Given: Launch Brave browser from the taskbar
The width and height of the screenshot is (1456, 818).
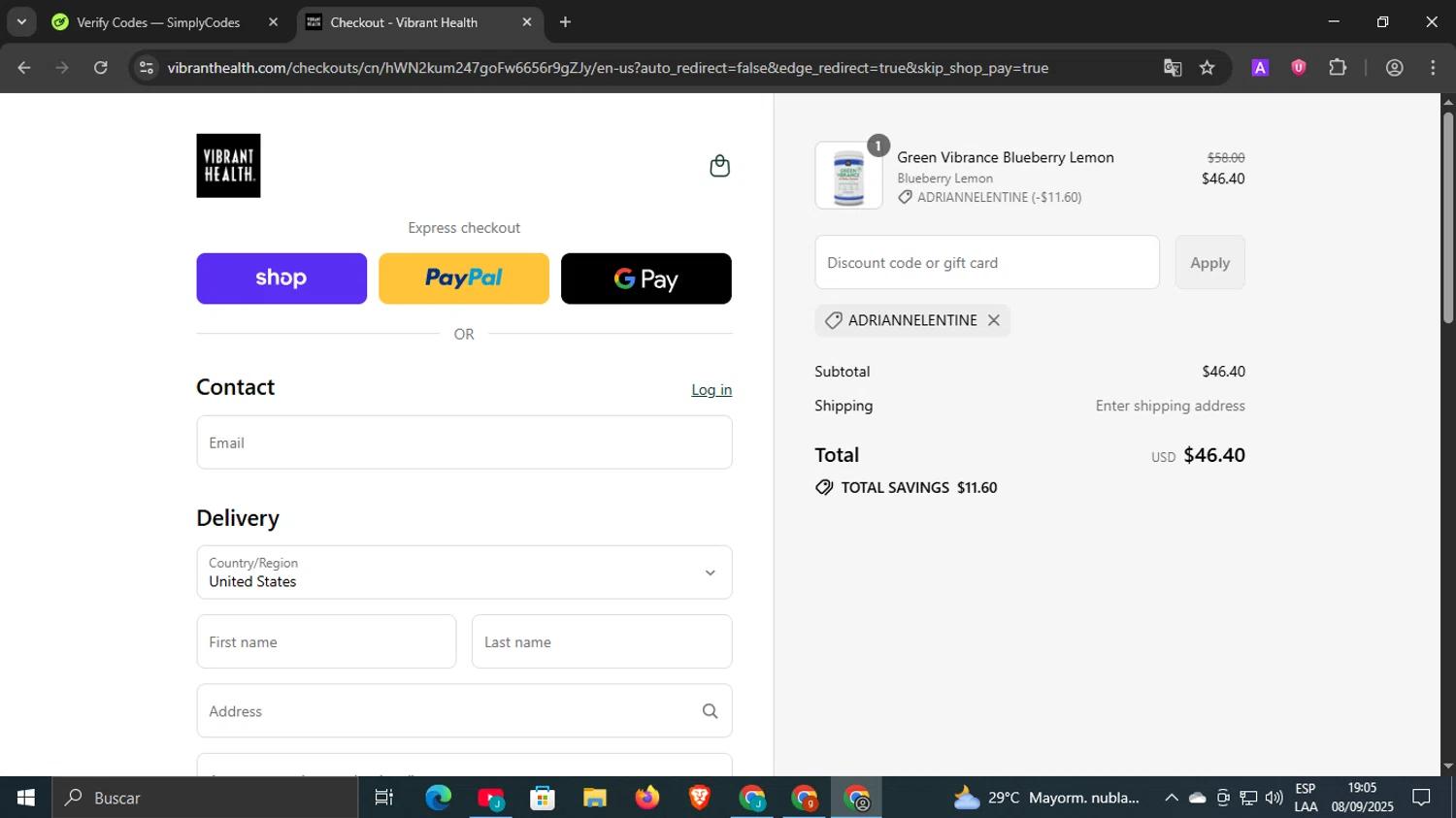Looking at the screenshot, I should [699, 798].
